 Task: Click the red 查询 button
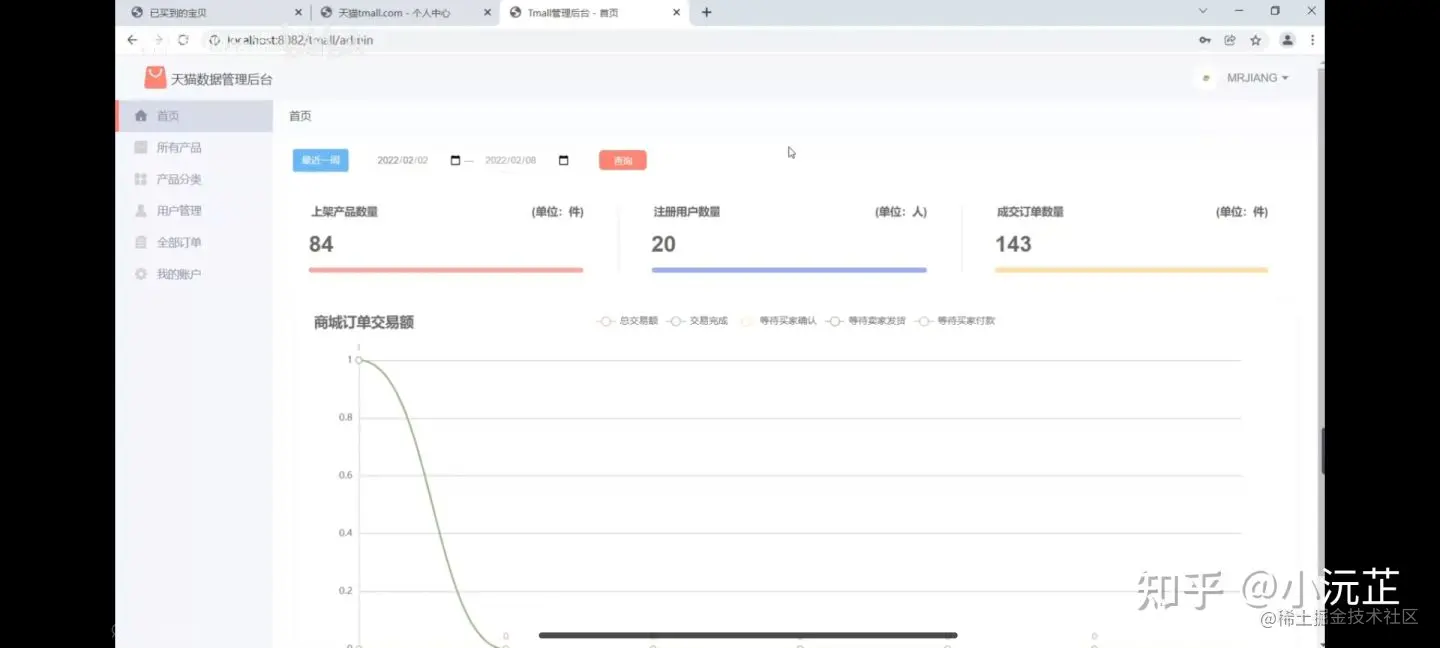coord(623,160)
